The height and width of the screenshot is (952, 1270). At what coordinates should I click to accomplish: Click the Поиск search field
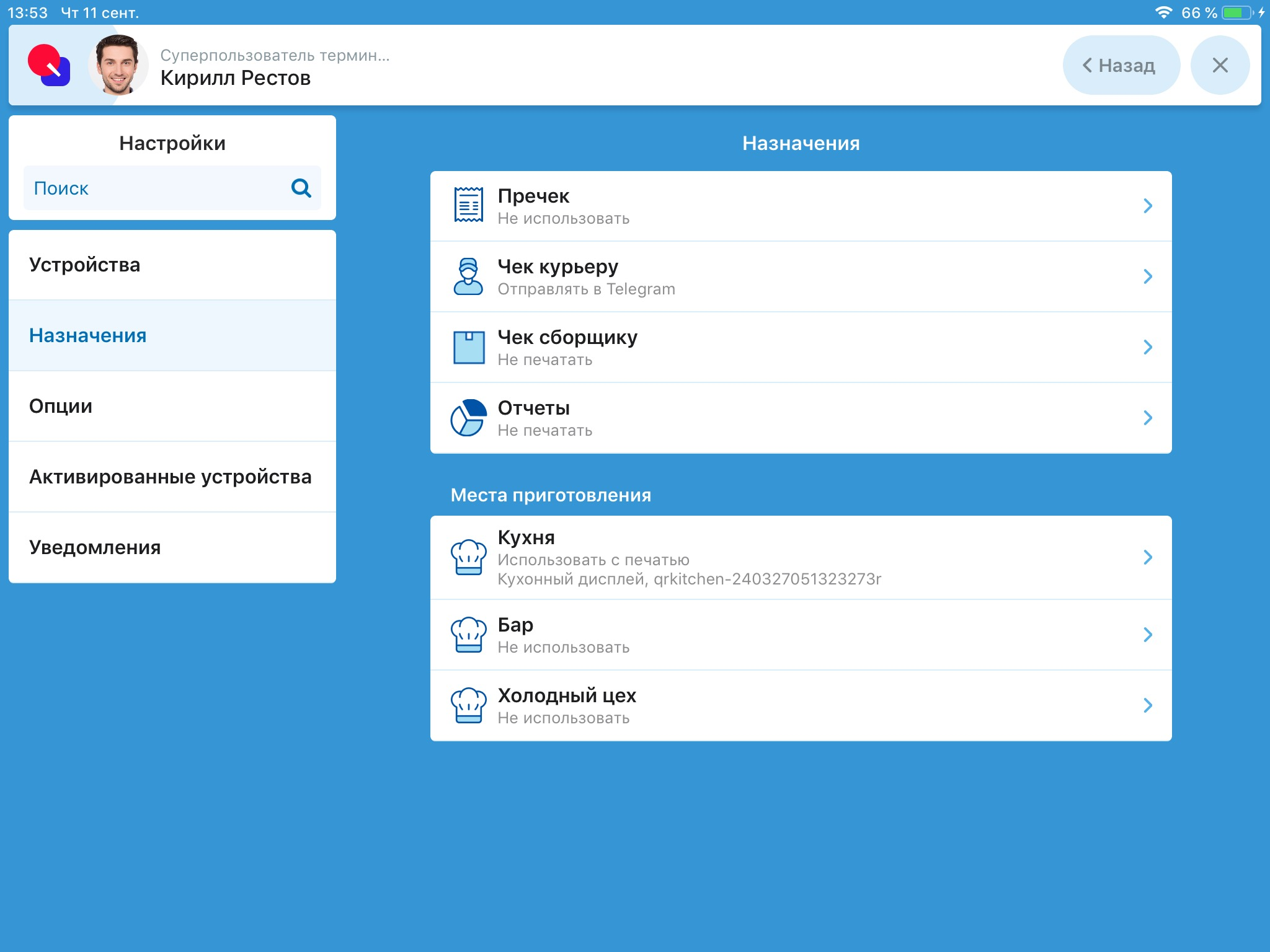pos(158,188)
